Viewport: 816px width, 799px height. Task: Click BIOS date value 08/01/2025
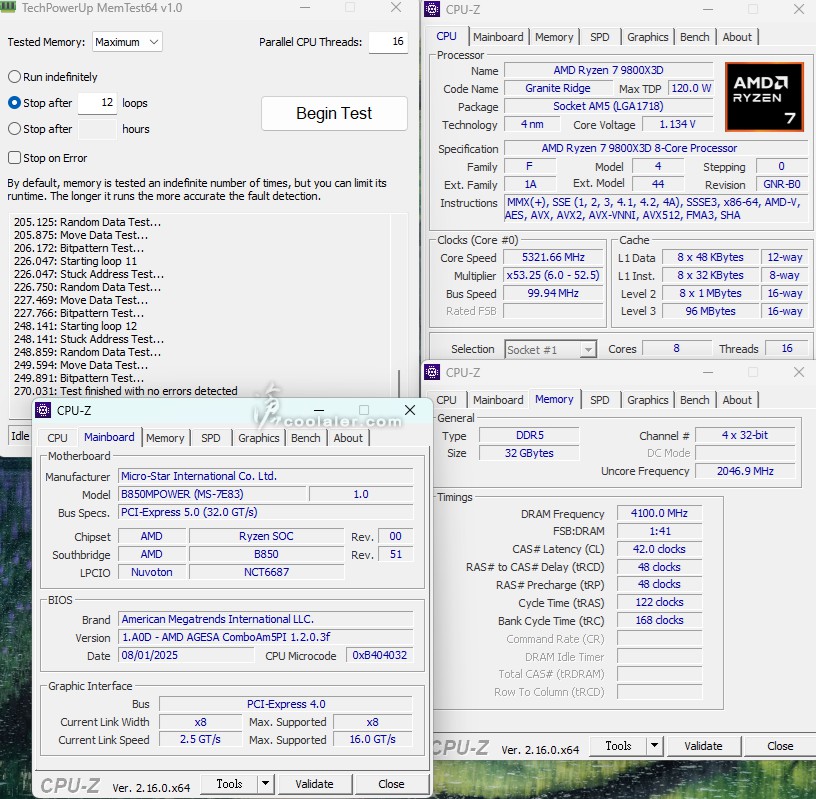click(186, 655)
